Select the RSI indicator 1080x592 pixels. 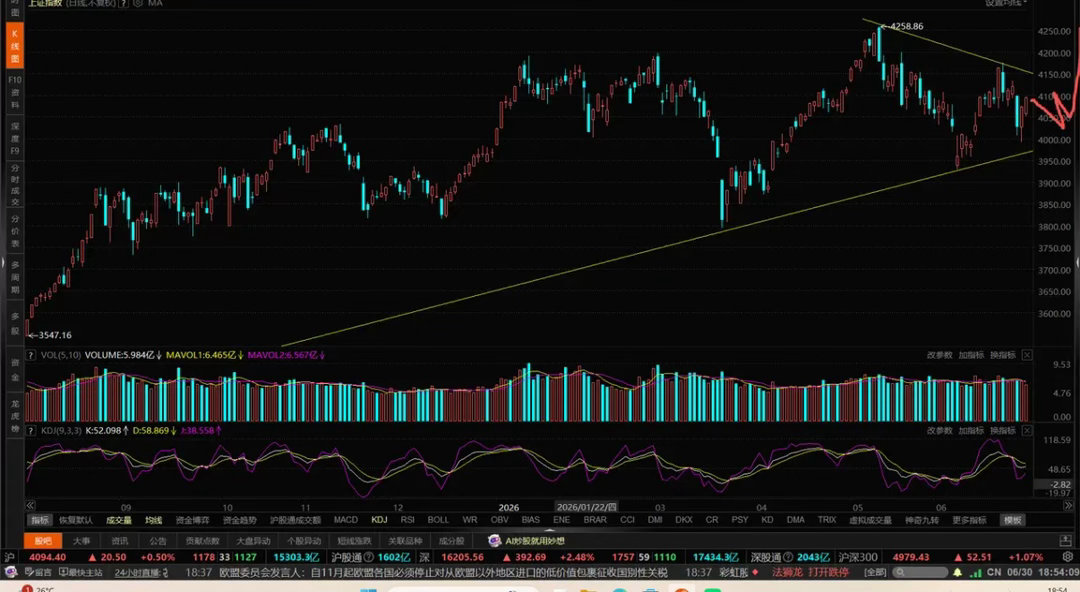[408, 520]
